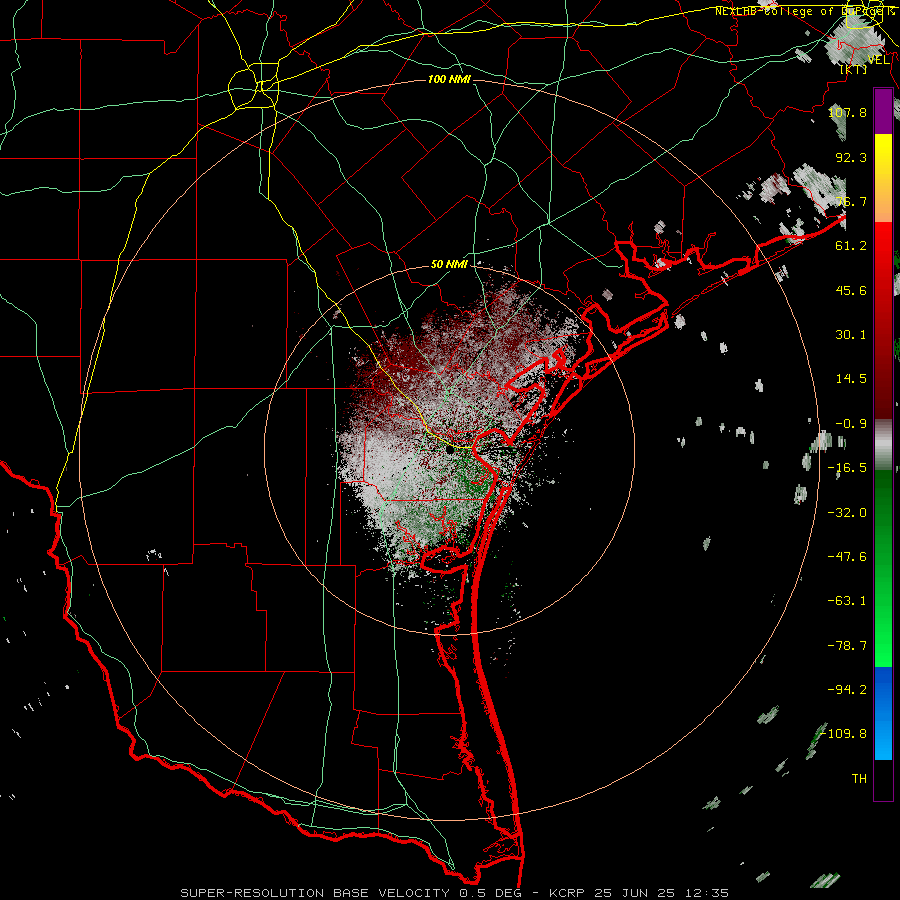The image size is (900, 900).
Task: Pick the yellow-orange segment of the color bar
Action: click(883, 178)
